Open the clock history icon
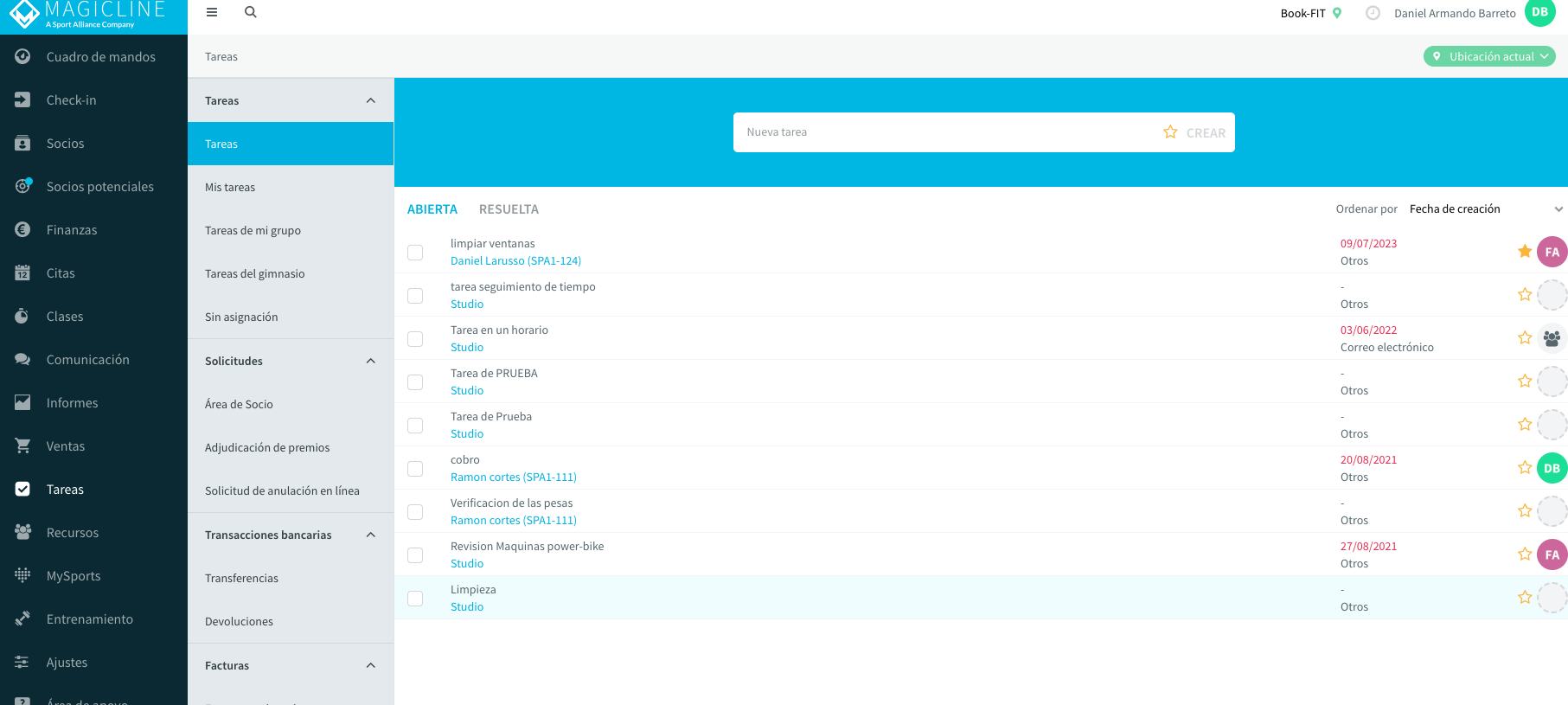Screen dimensions: 1568x705 [1373, 13]
